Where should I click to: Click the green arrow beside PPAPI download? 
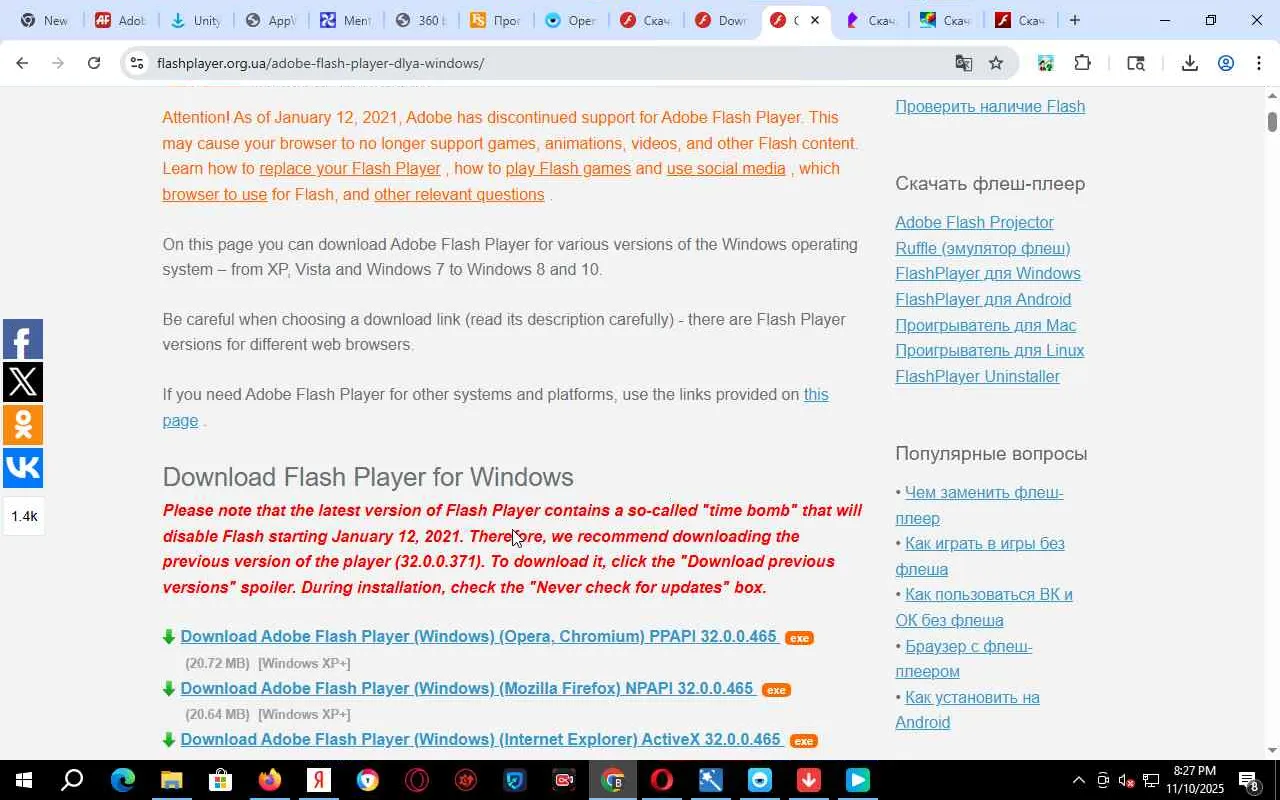pyautogui.click(x=169, y=637)
